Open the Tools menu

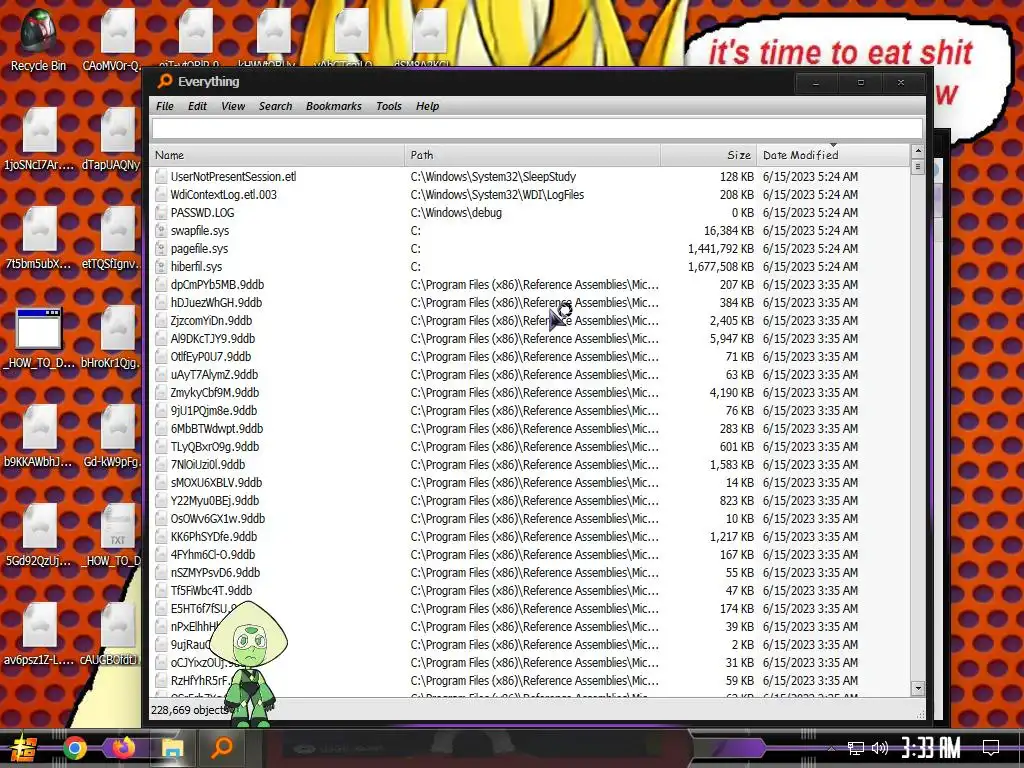point(389,106)
